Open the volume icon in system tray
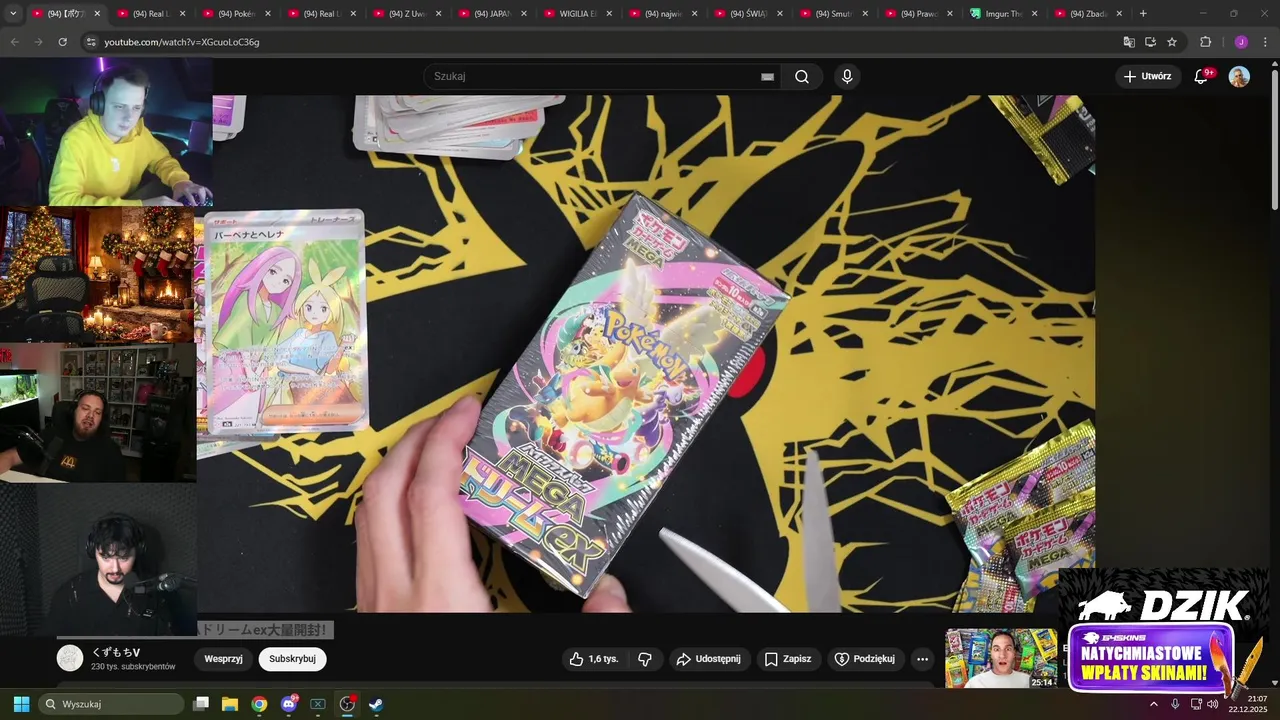This screenshot has height=720, width=1280. (x=1212, y=704)
